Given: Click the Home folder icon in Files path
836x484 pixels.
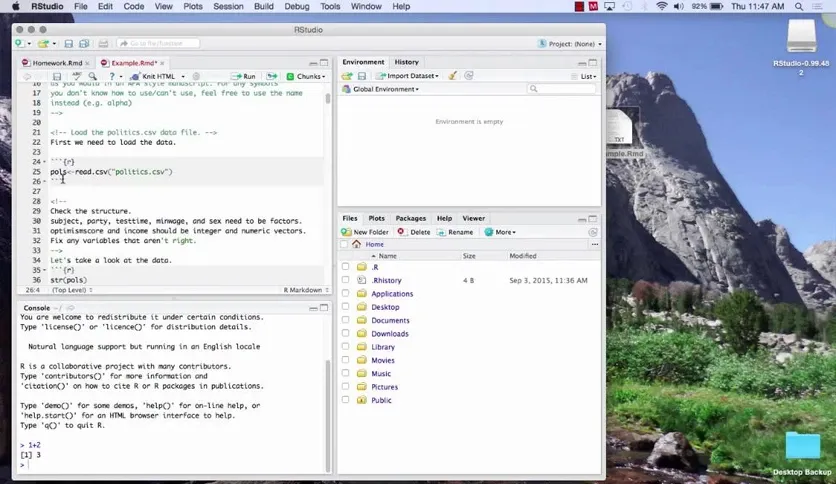Looking at the screenshot, I should tap(357, 244).
